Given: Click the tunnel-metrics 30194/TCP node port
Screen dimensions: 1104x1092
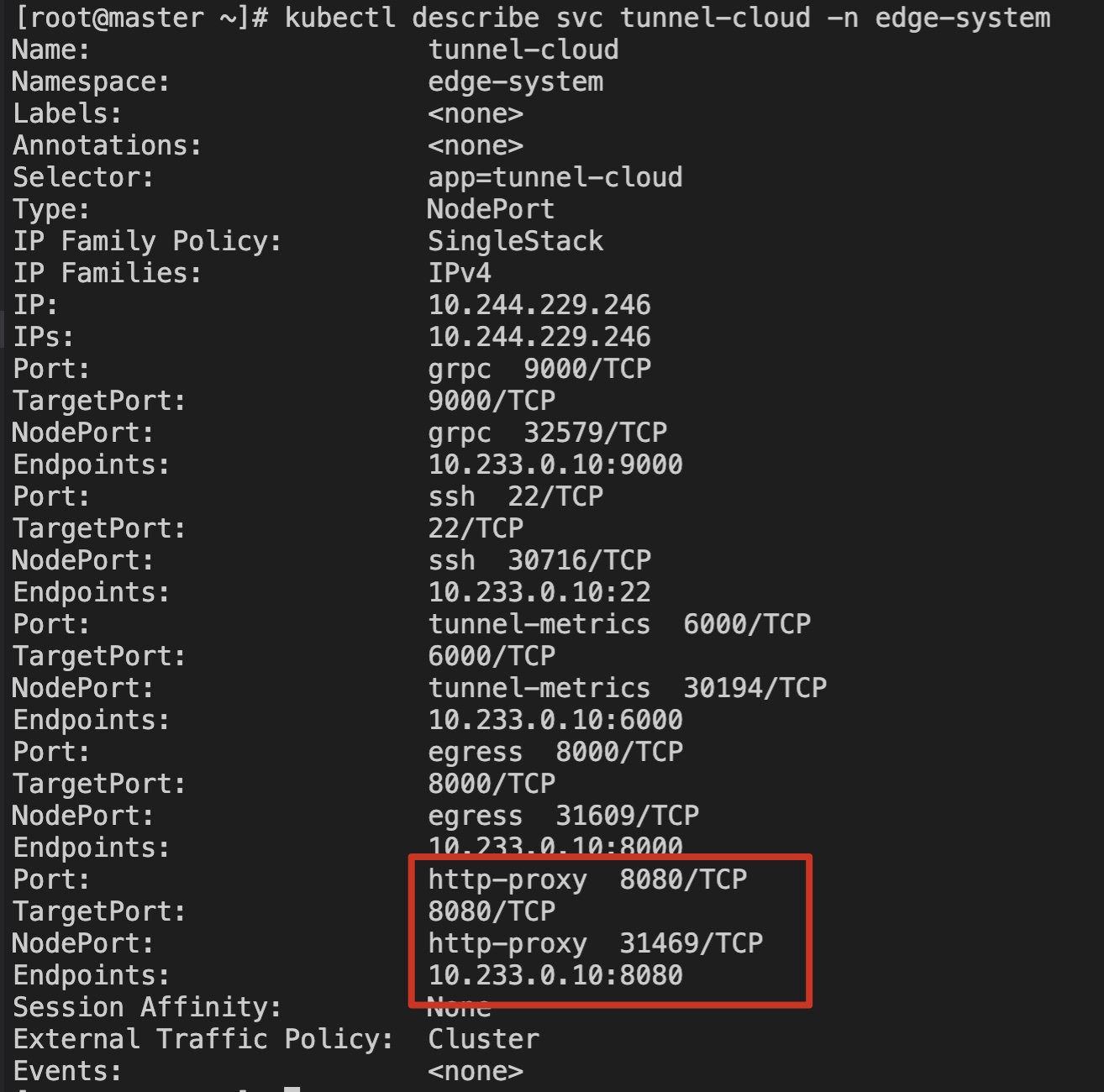Looking at the screenshot, I should click(x=627, y=688).
